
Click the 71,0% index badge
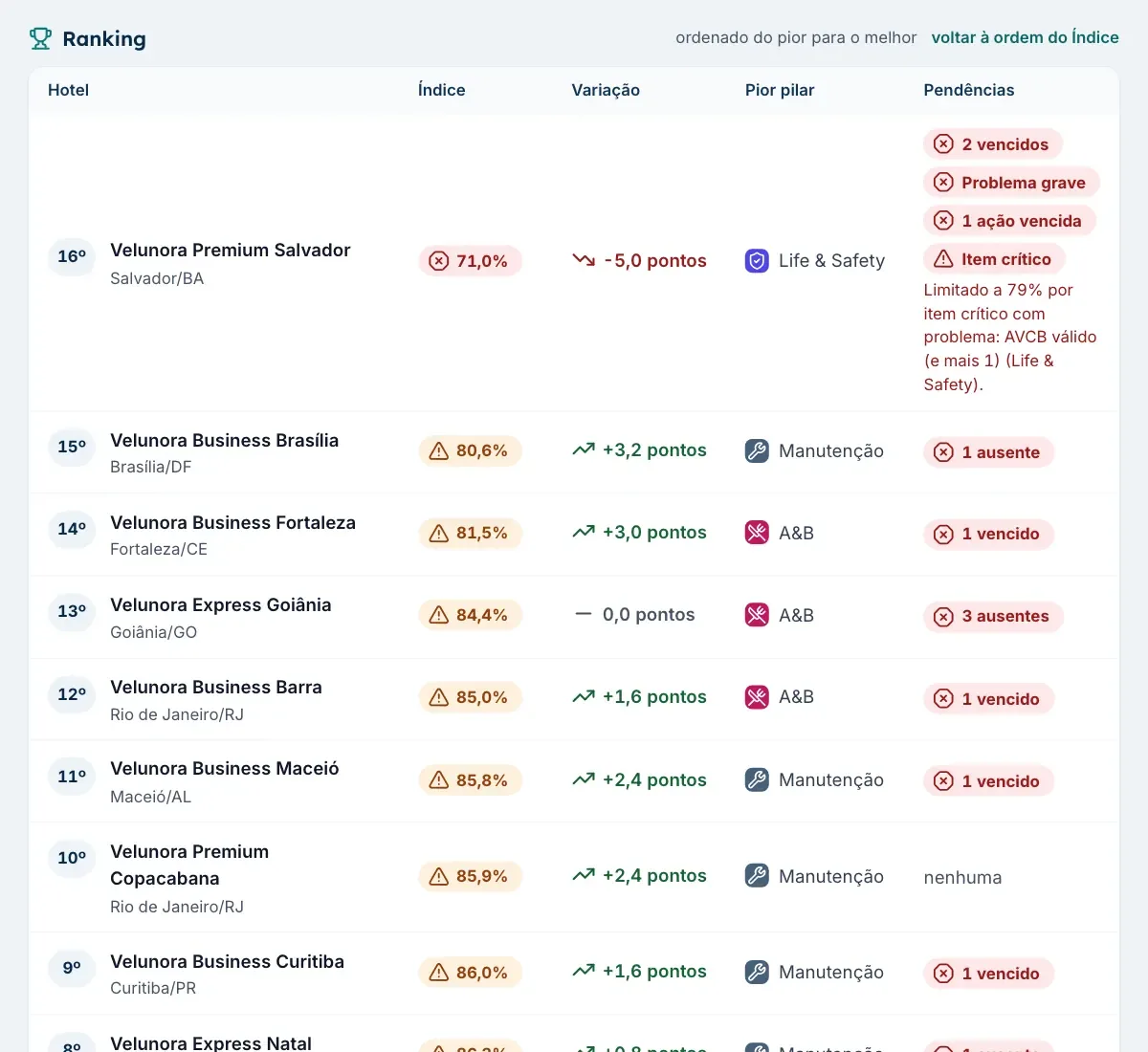[470, 261]
